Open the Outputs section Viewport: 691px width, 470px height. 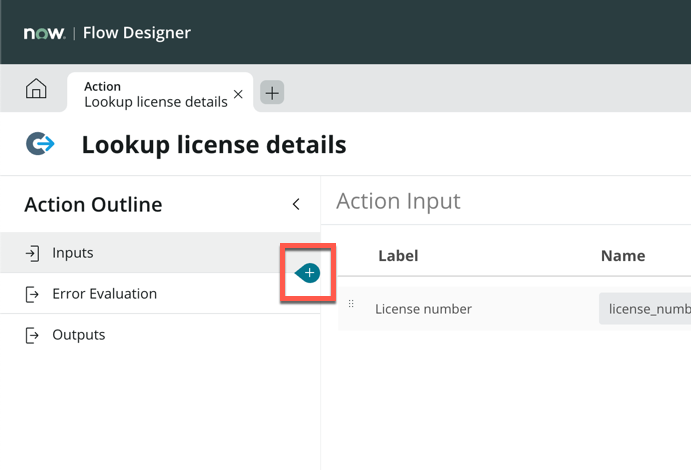pos(78,335)
